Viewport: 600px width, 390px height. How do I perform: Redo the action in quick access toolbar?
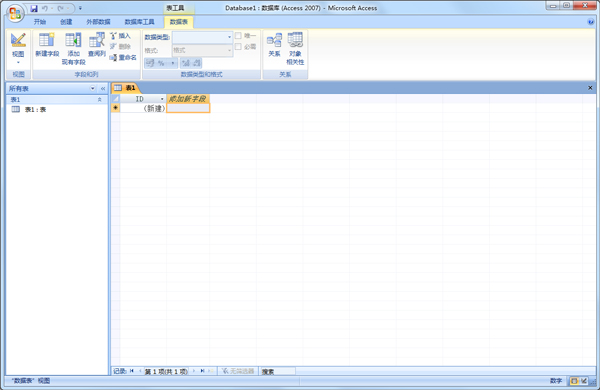(x=60, y=8)
